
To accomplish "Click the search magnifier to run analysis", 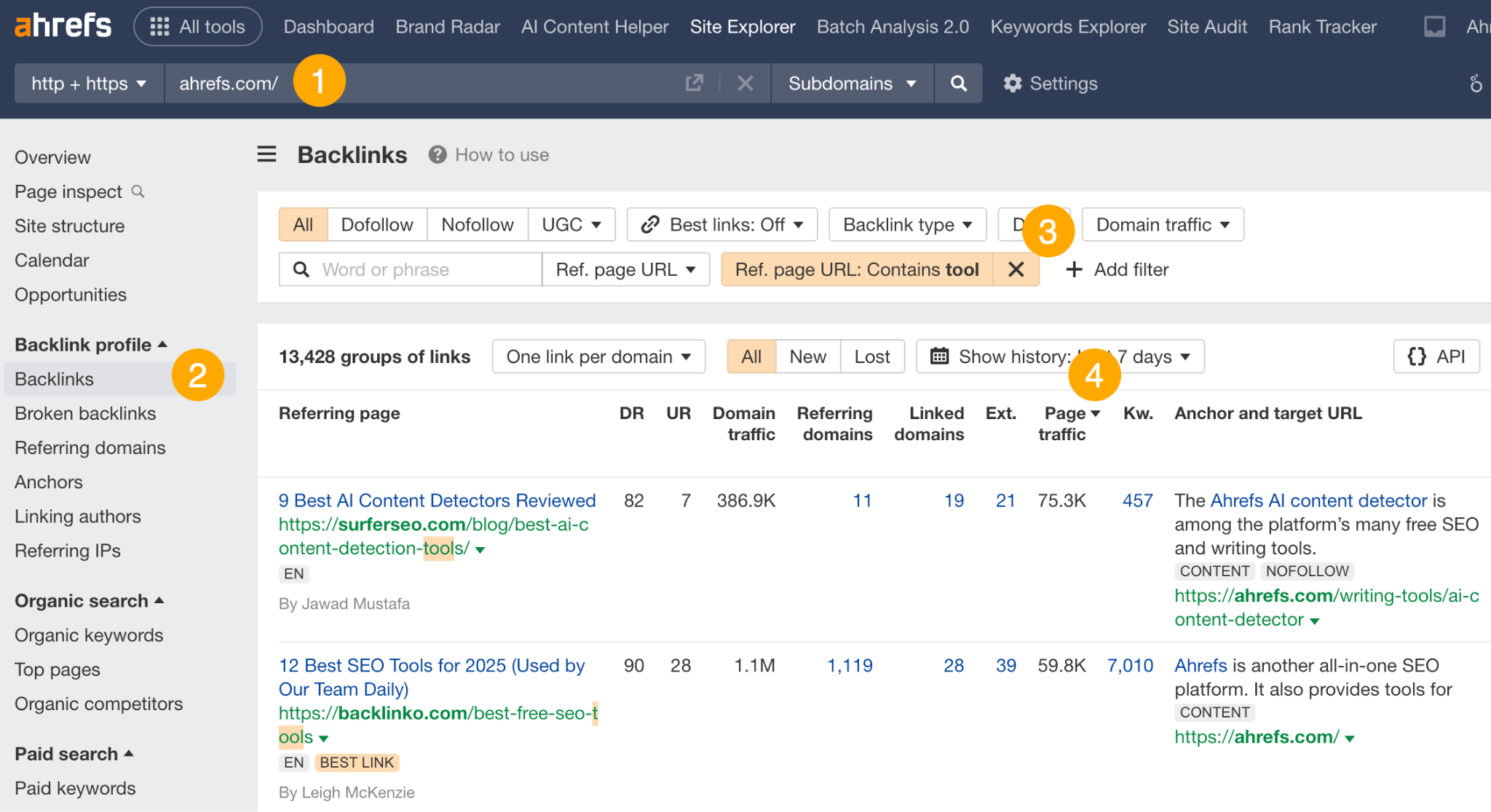I will click(958, 83).
